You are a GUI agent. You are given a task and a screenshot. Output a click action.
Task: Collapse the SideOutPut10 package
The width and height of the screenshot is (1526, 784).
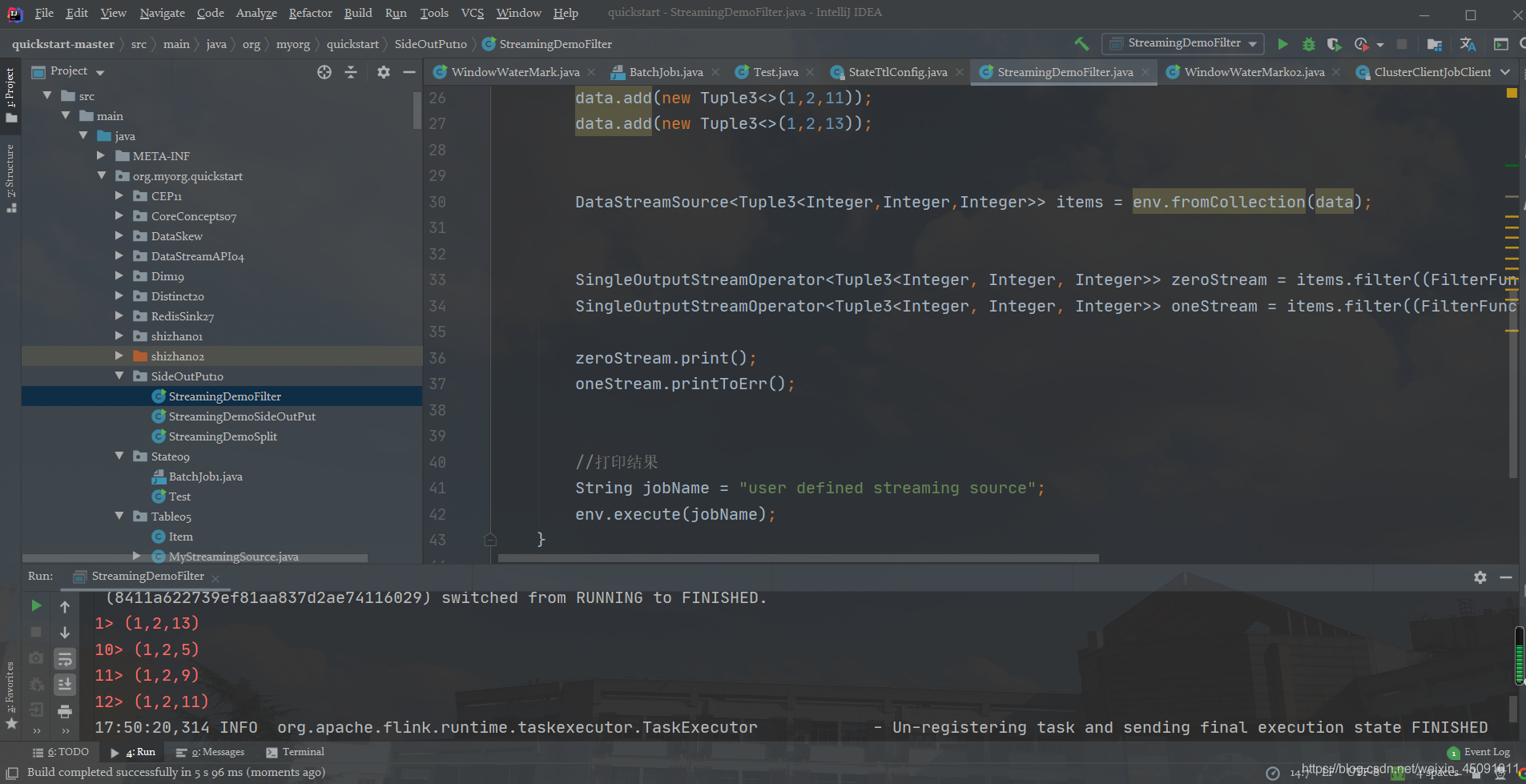119,376
